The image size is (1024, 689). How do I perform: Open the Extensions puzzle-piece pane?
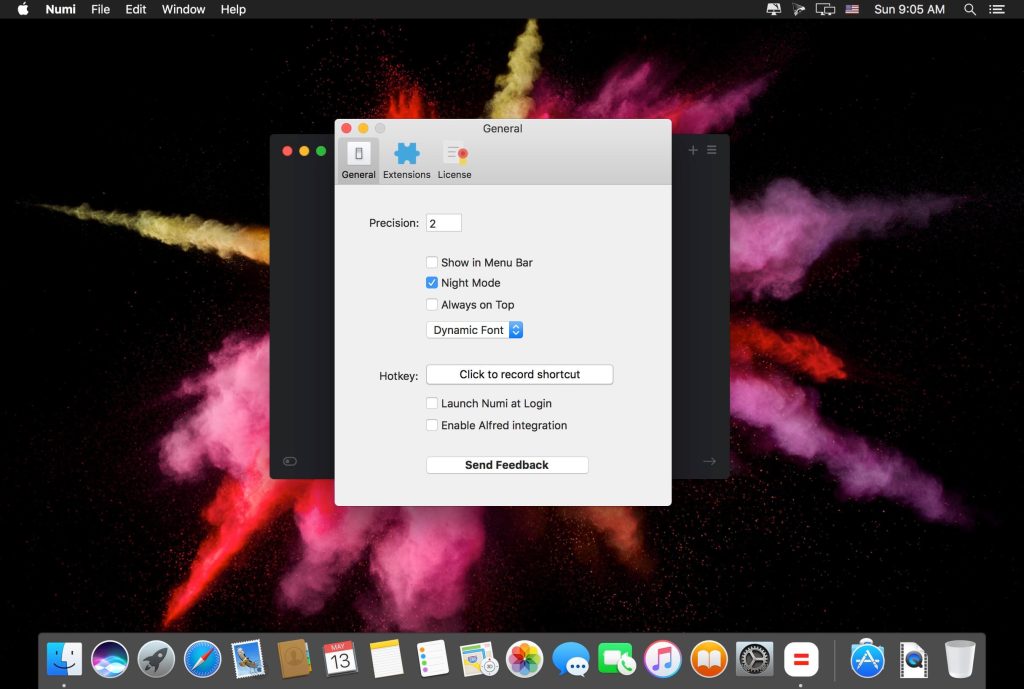pyautogui.click(x=406, y=160)
